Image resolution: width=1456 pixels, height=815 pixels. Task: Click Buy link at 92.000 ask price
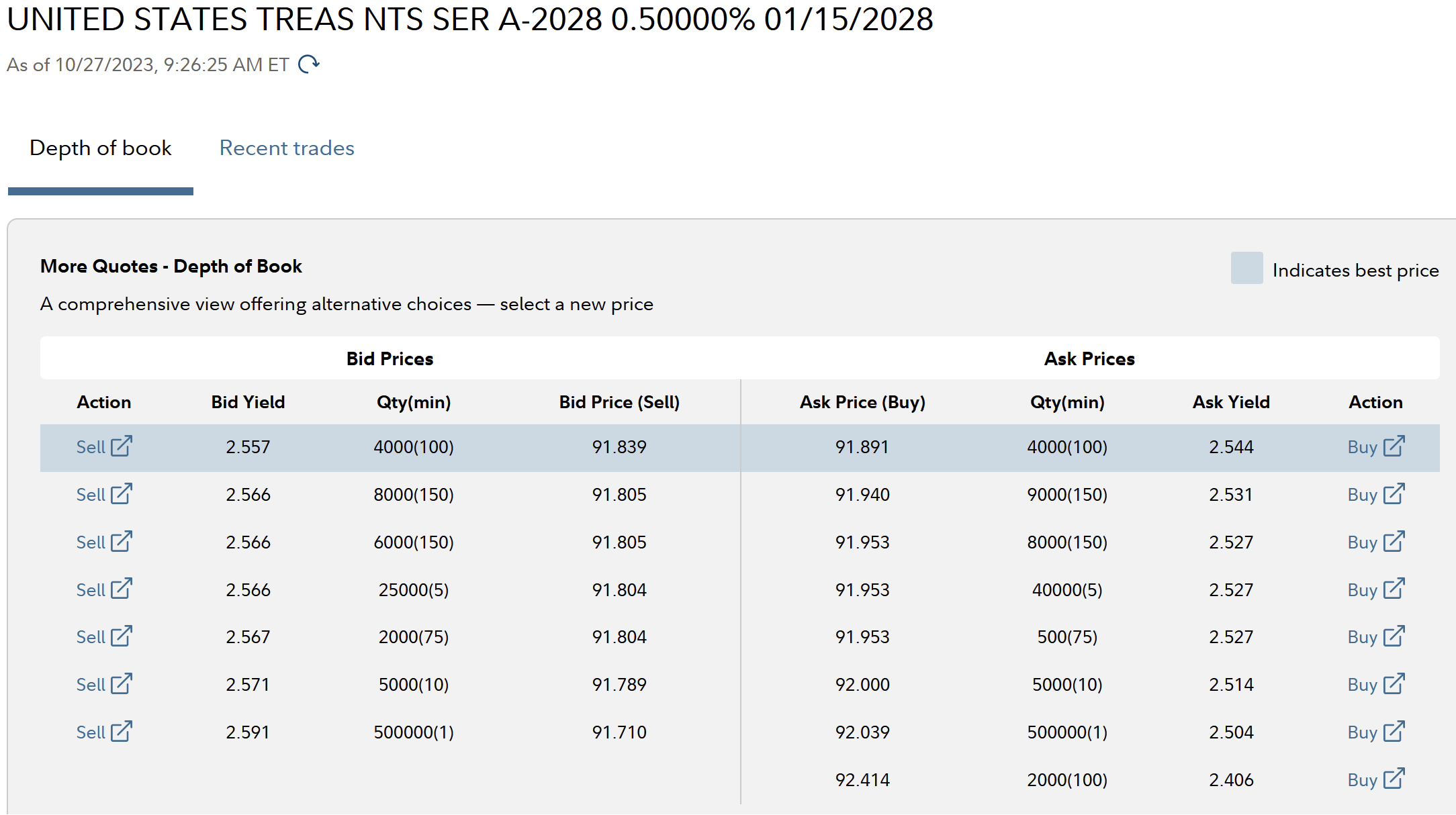[1362, 685]
